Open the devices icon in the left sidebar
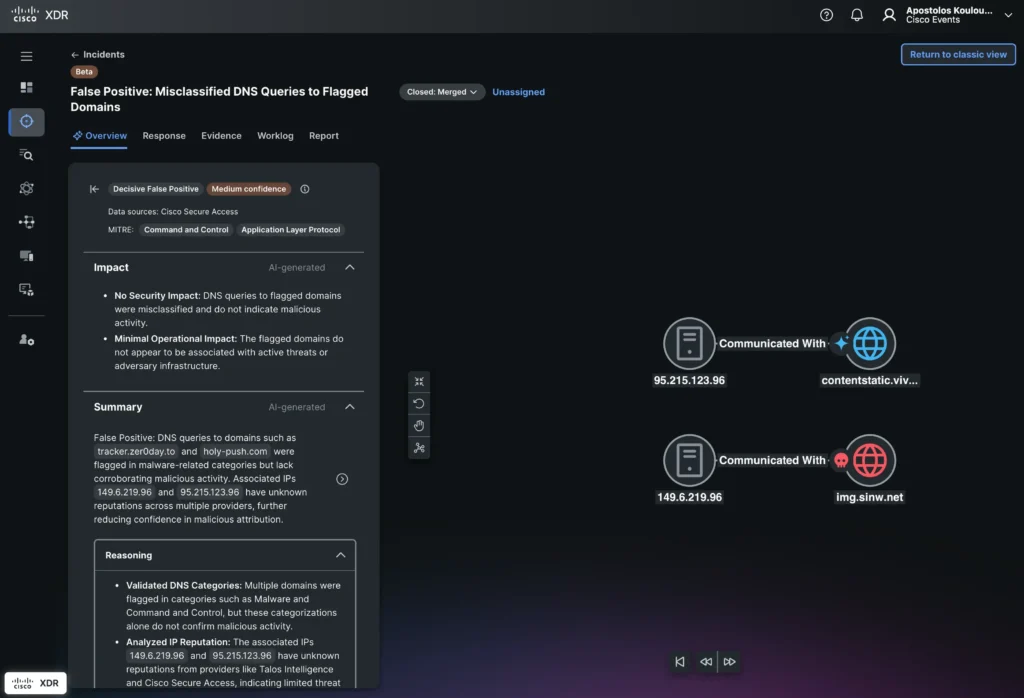 point(26,255)
